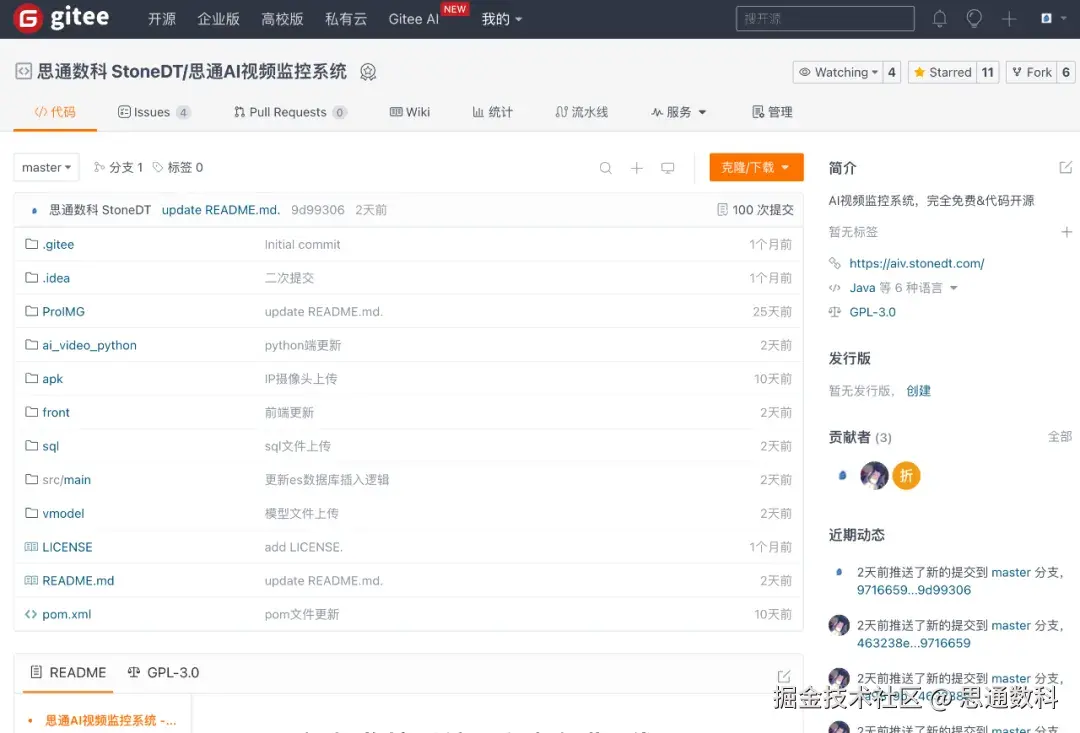Open the master branch dropdown
1080x733 pixels.
pyautogui.click(x=45, y=167)
